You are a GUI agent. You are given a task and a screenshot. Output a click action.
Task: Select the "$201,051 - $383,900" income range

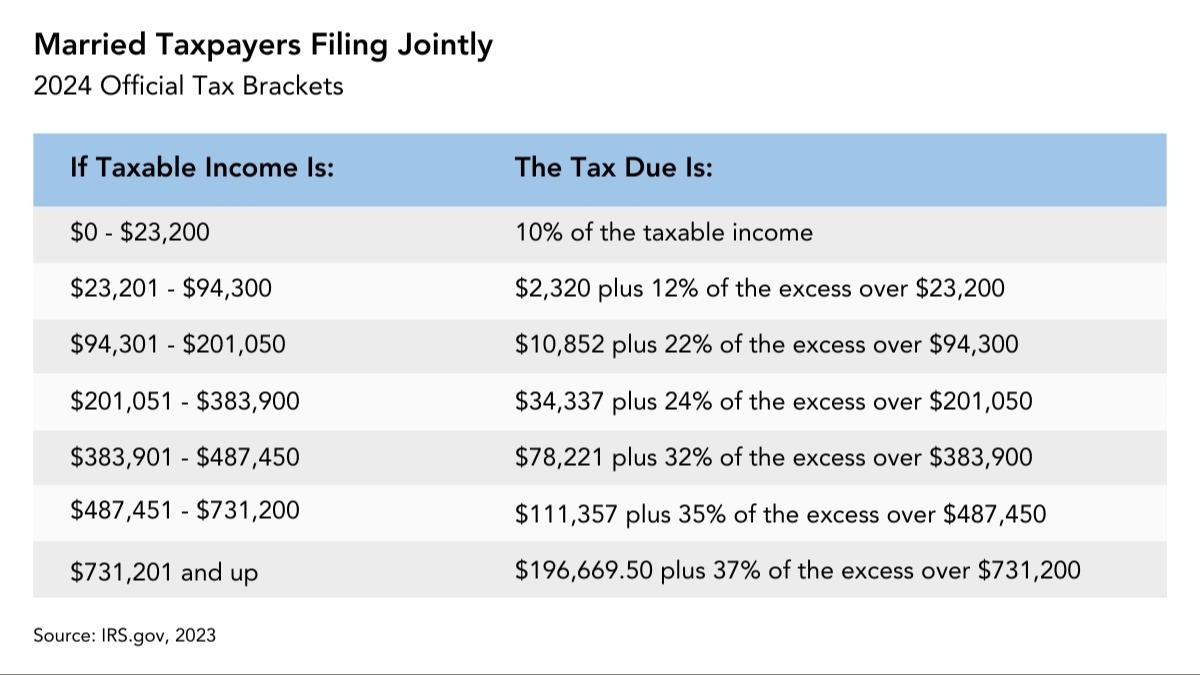[x=184, y=401]
